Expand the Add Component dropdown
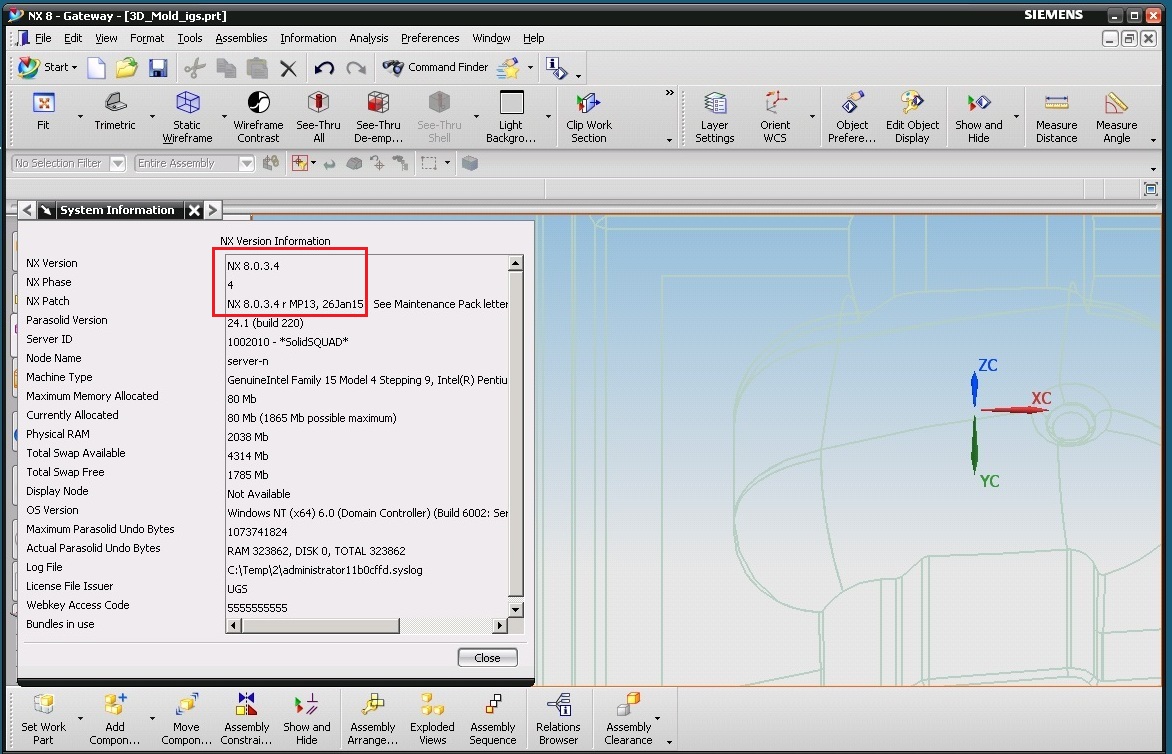 pyautogui.click(x=152, y=720)
